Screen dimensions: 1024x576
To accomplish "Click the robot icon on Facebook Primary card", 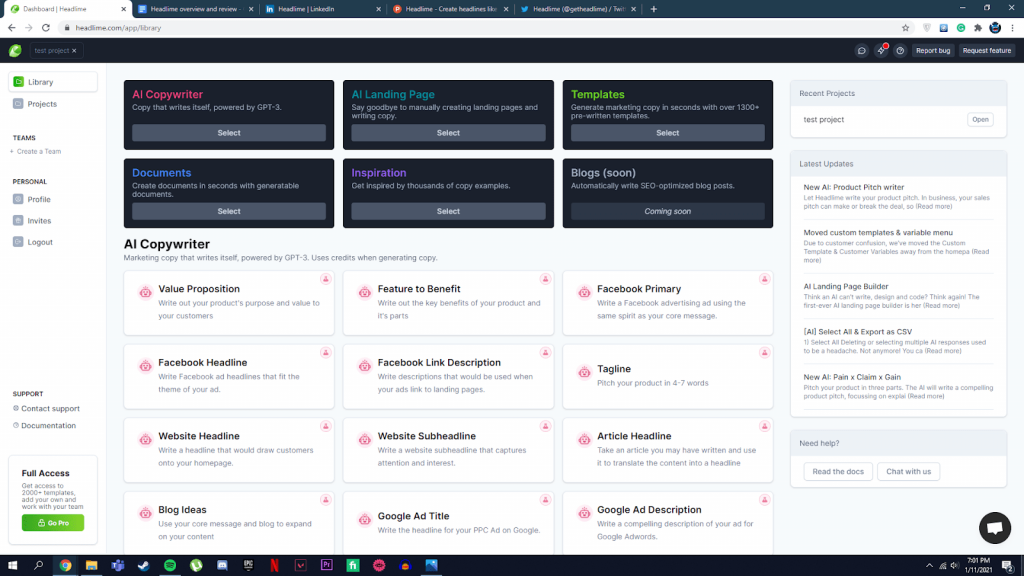I will tap(584, 293).
